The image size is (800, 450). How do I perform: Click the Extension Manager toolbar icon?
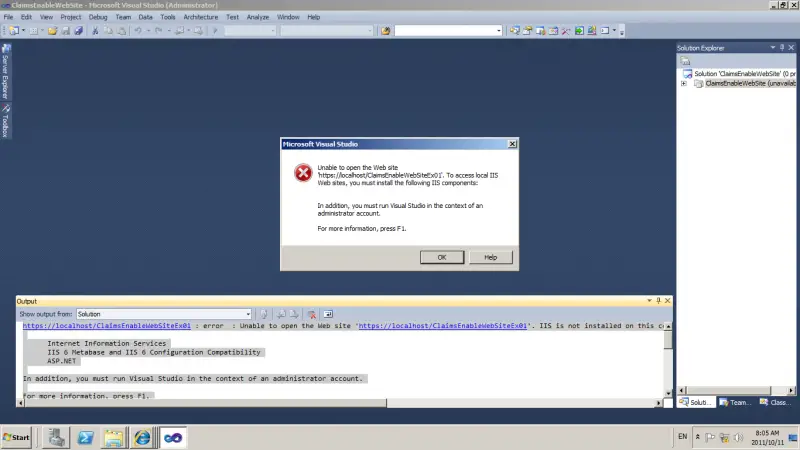pos(592,31)
